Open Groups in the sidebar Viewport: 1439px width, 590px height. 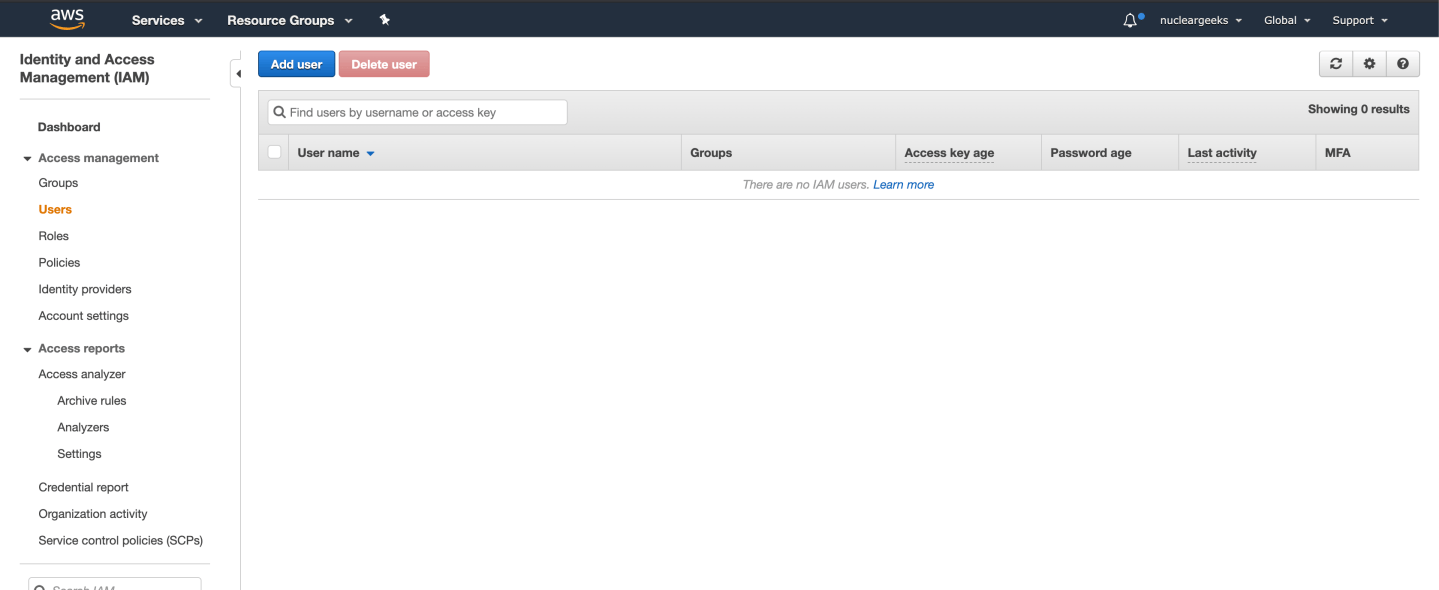(x=58, y=183)
